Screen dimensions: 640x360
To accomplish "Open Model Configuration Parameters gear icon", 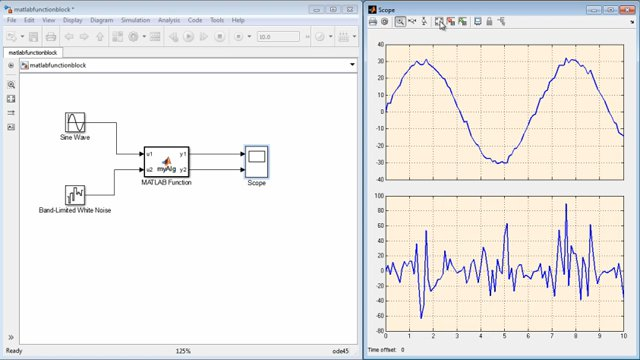I will click(133, 37).
